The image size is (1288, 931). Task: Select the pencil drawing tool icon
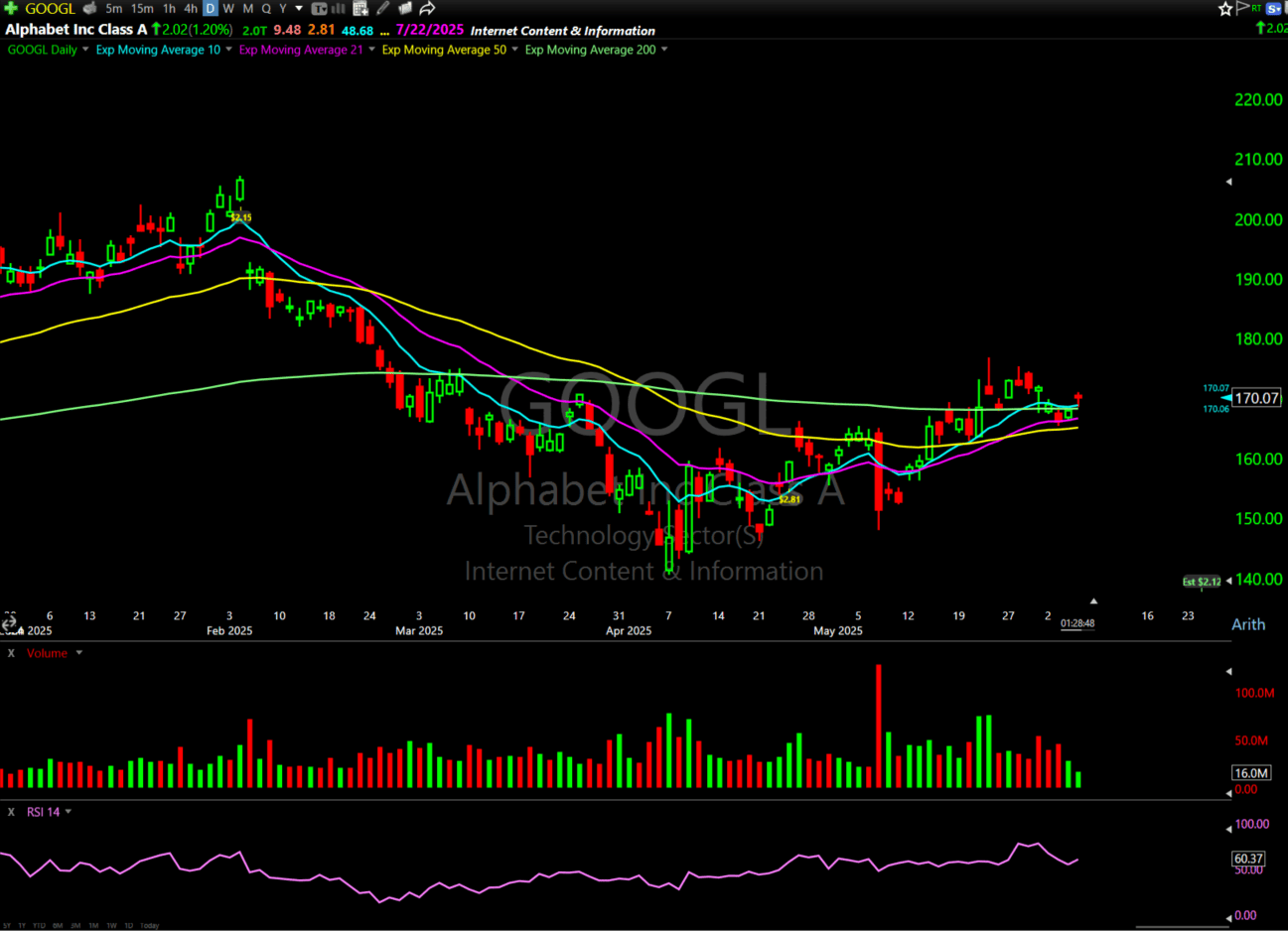383,9
